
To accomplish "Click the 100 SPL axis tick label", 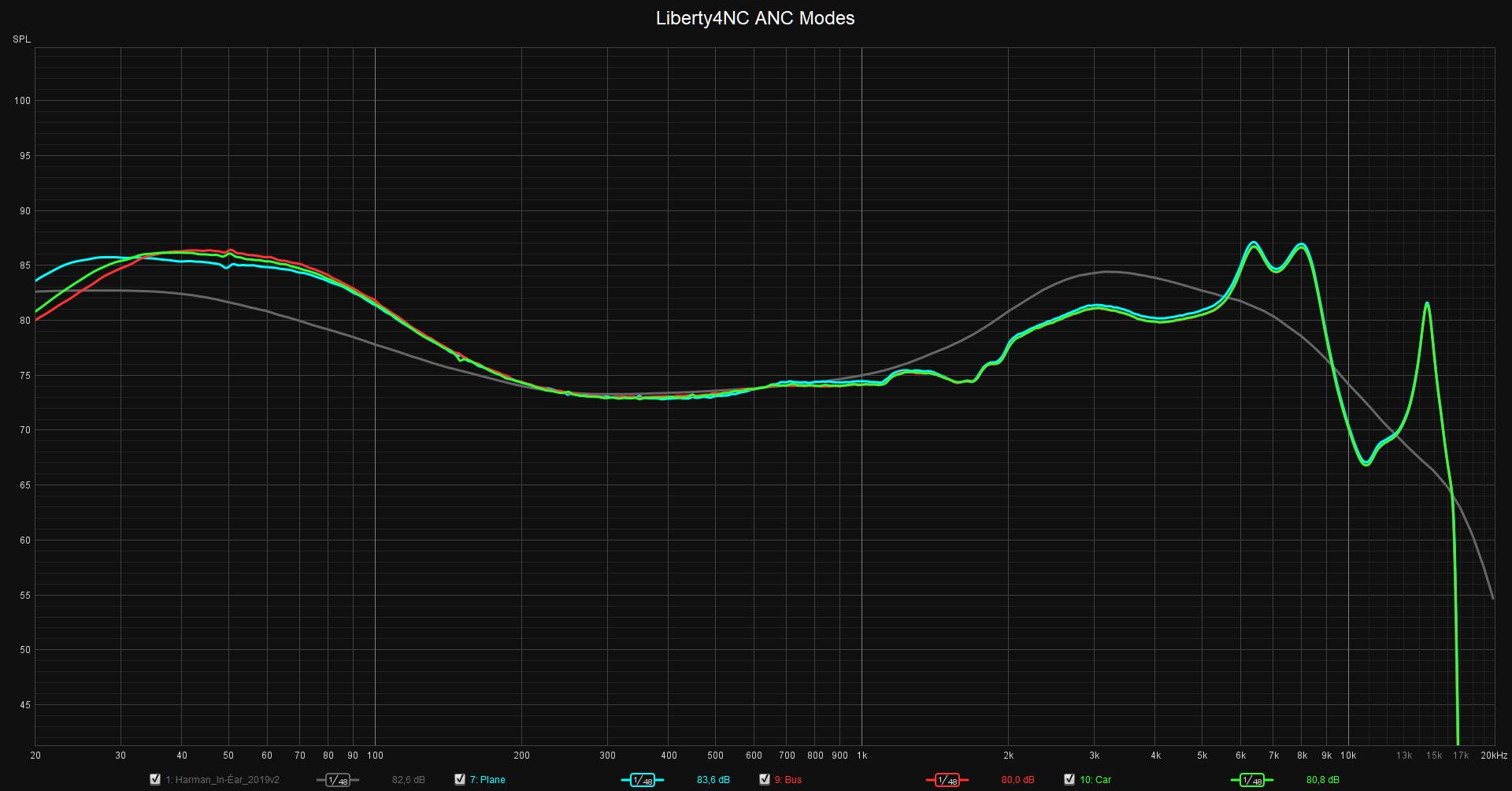I will pyautogui.click(x=23, y=101).
